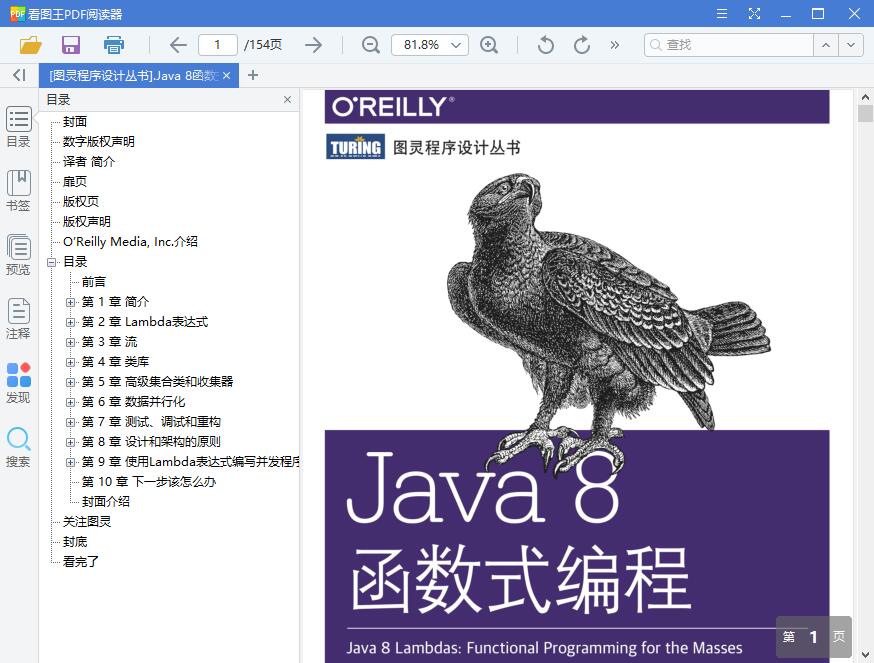Jump to 关注图灵 in outline
The height and width of the screenshot is (663, 874).
point(87,522)
